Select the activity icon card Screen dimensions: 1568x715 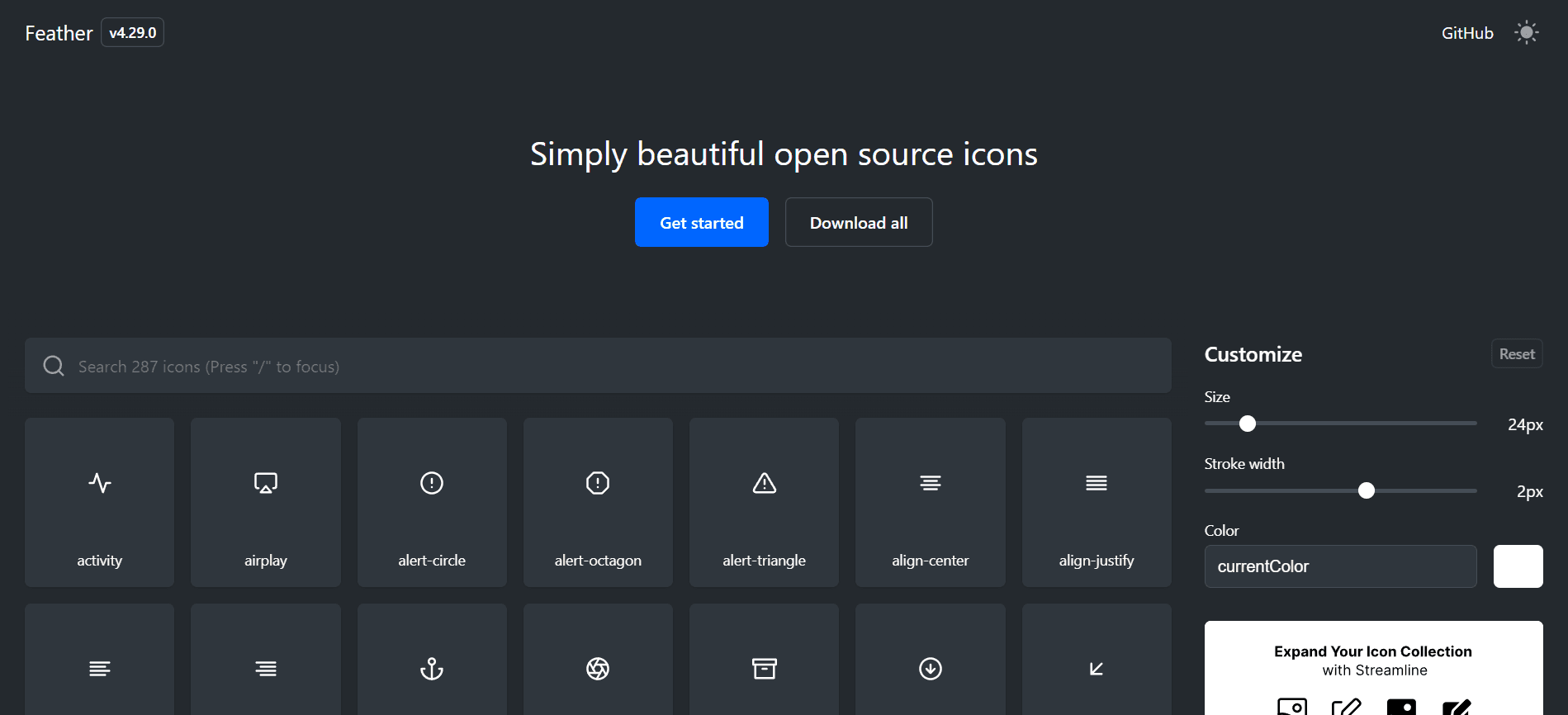pos(99,502)
